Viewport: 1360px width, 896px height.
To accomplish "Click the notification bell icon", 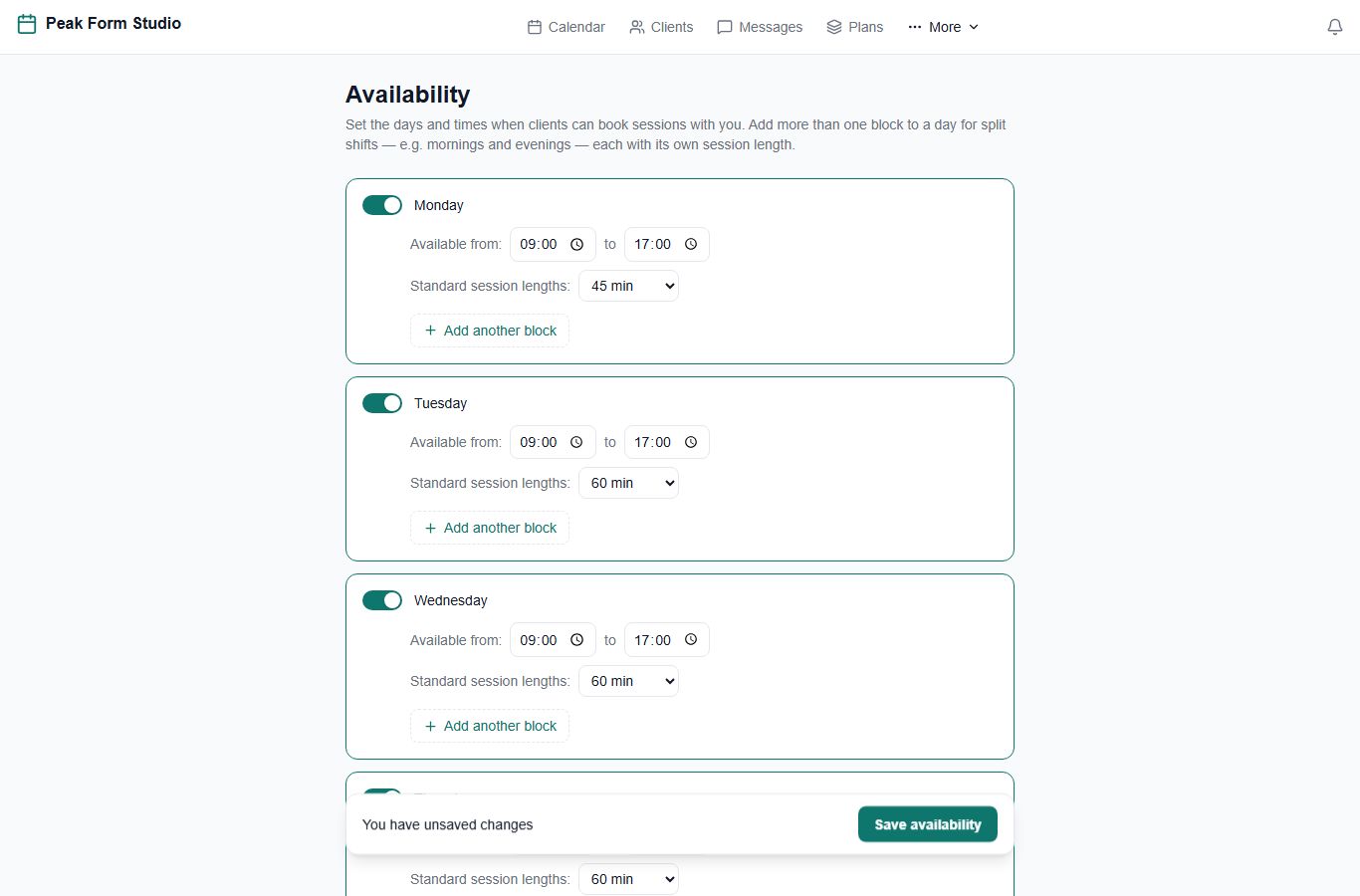I will tap(1335, 27).
